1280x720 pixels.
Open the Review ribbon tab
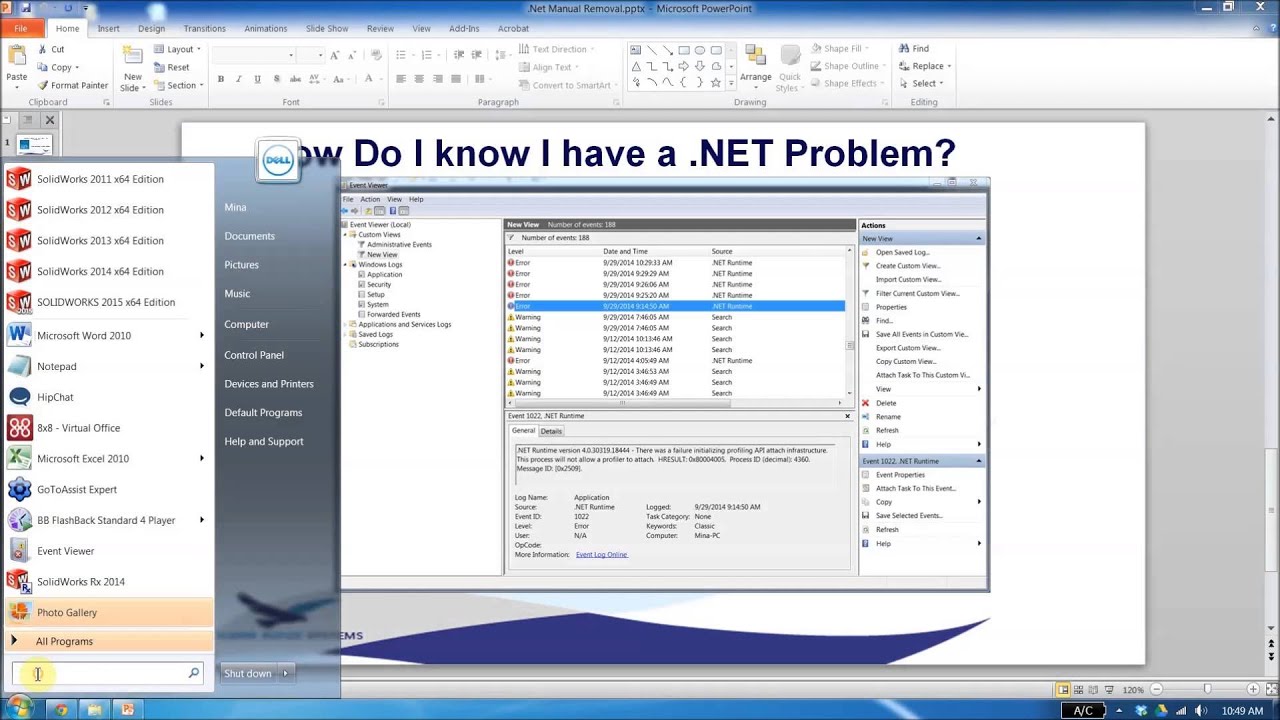click(380, 29)
